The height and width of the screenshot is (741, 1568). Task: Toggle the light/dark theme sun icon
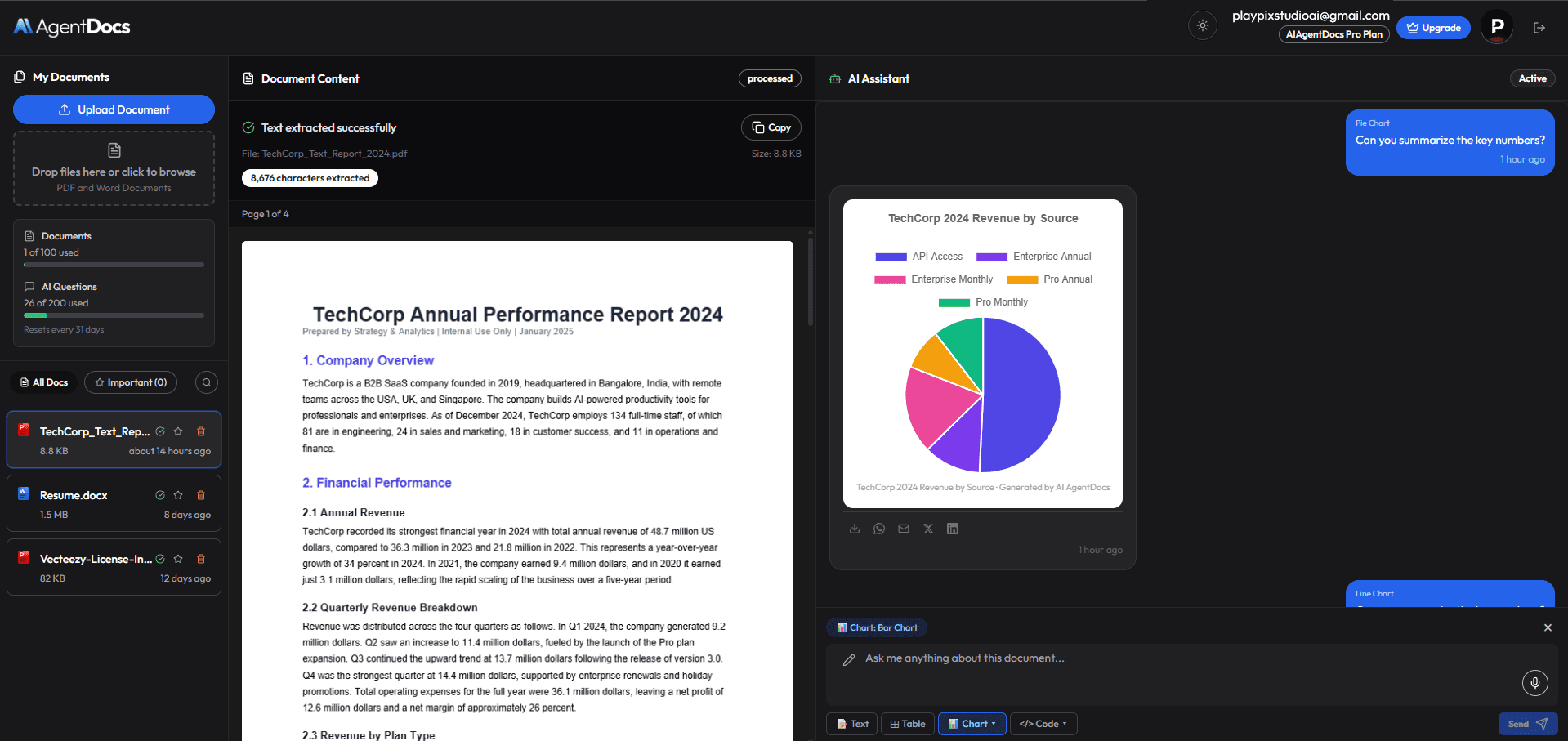point(1202,26)
